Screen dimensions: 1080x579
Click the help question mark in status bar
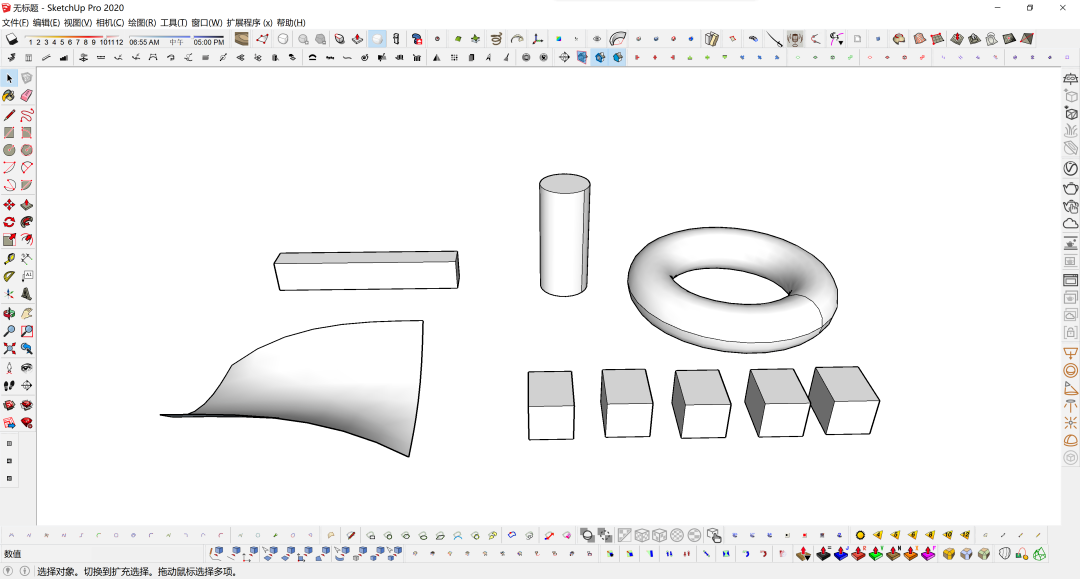23,572
